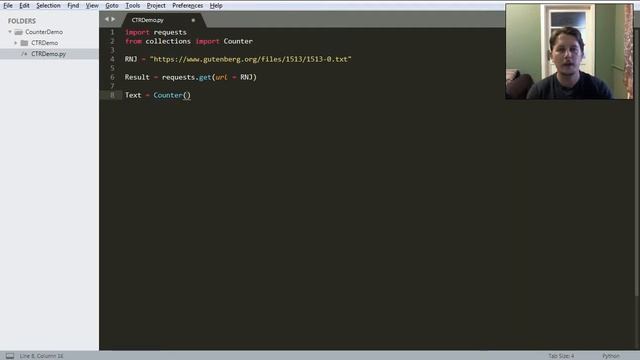Click Counter() on line 8

click(172, 95)
